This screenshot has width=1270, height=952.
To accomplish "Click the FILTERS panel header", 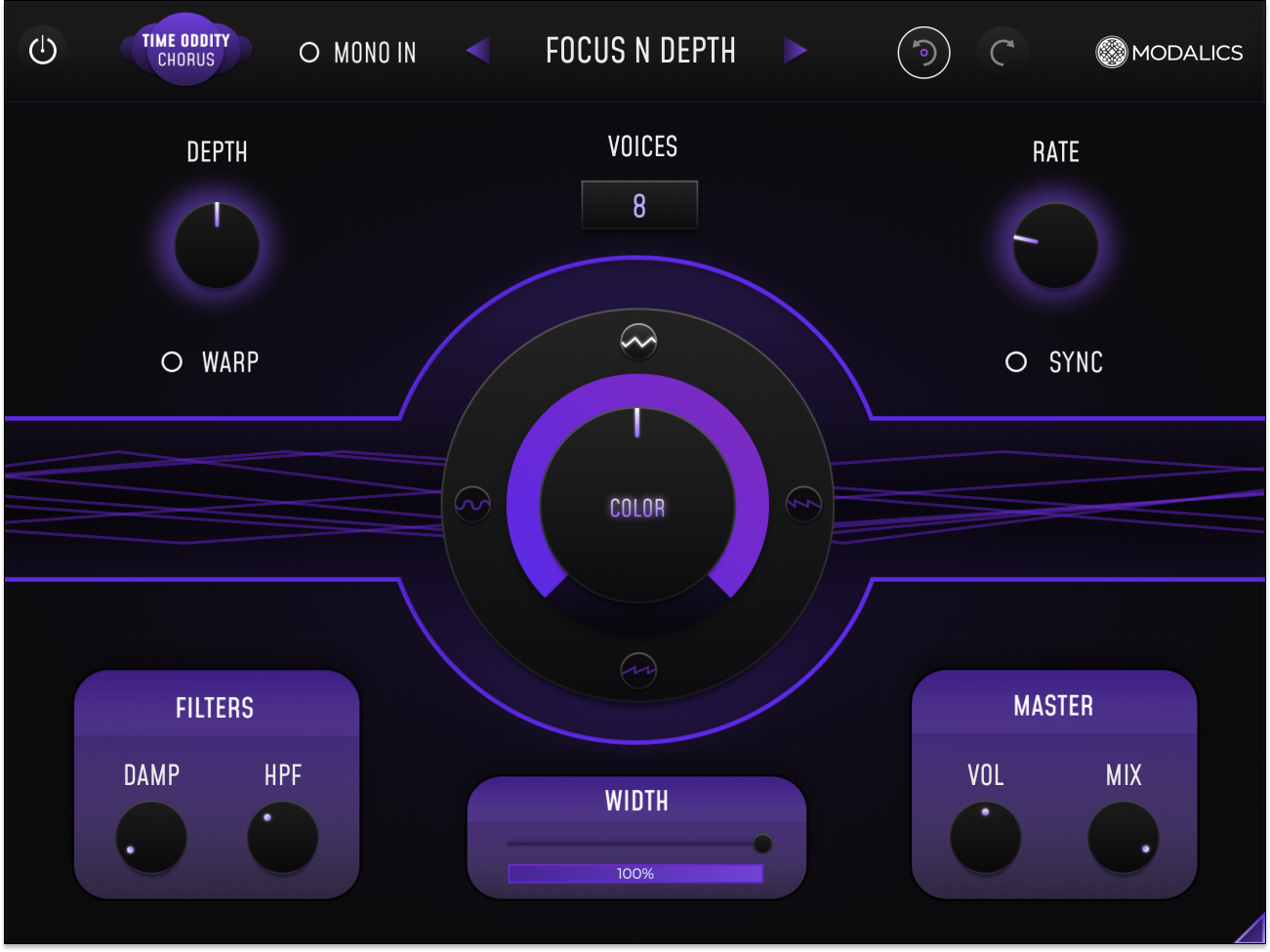I will click(x=216, y=708).
